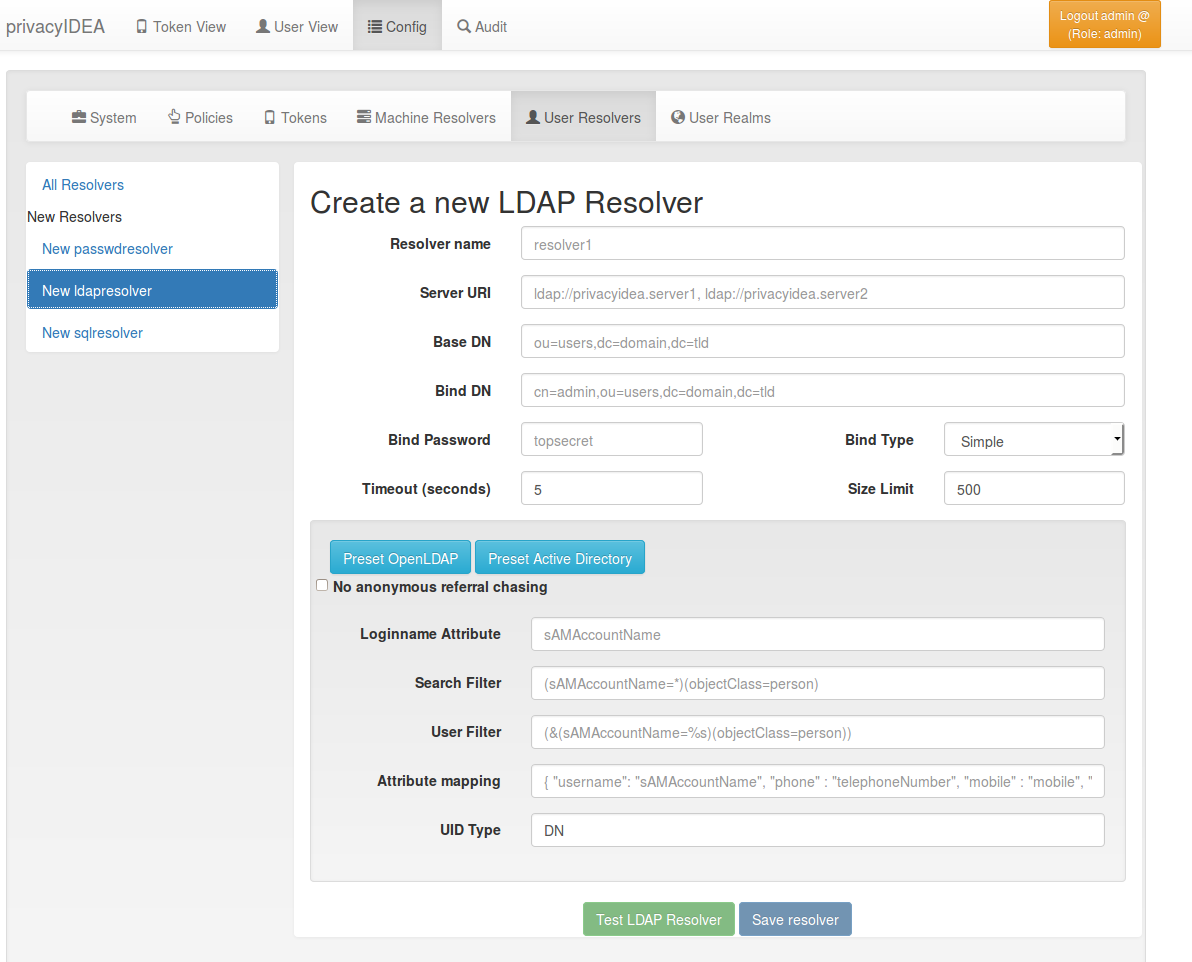Open New passwdresolver link
Screen dimensions: 1192x962
point(107,249)
